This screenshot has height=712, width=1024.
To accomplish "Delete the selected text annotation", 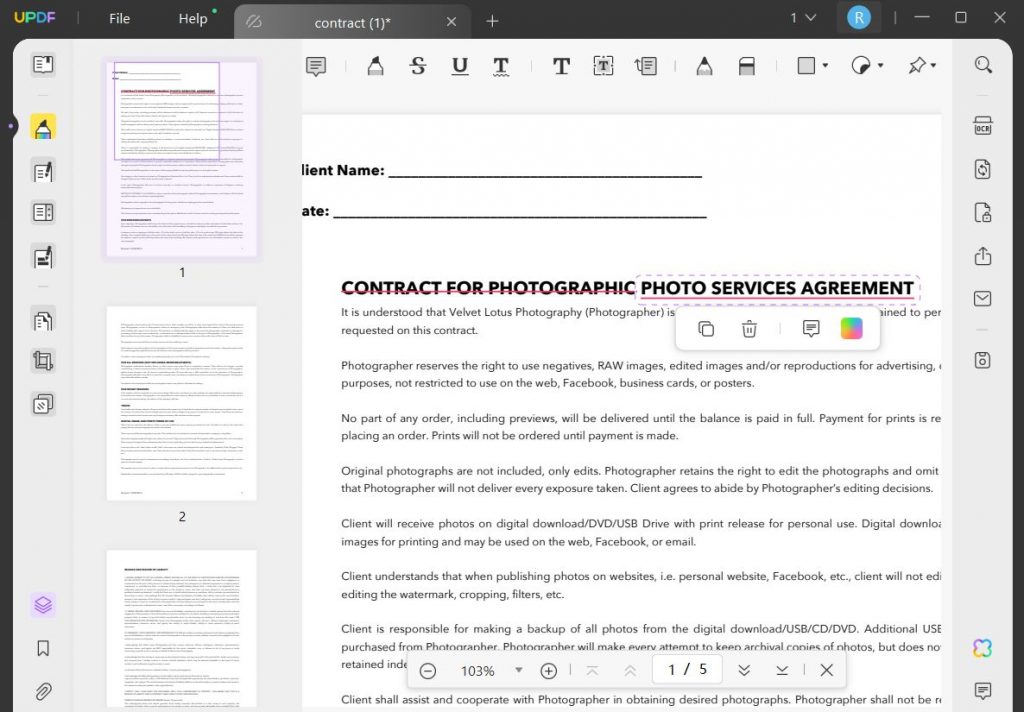I will click(749, 329).
